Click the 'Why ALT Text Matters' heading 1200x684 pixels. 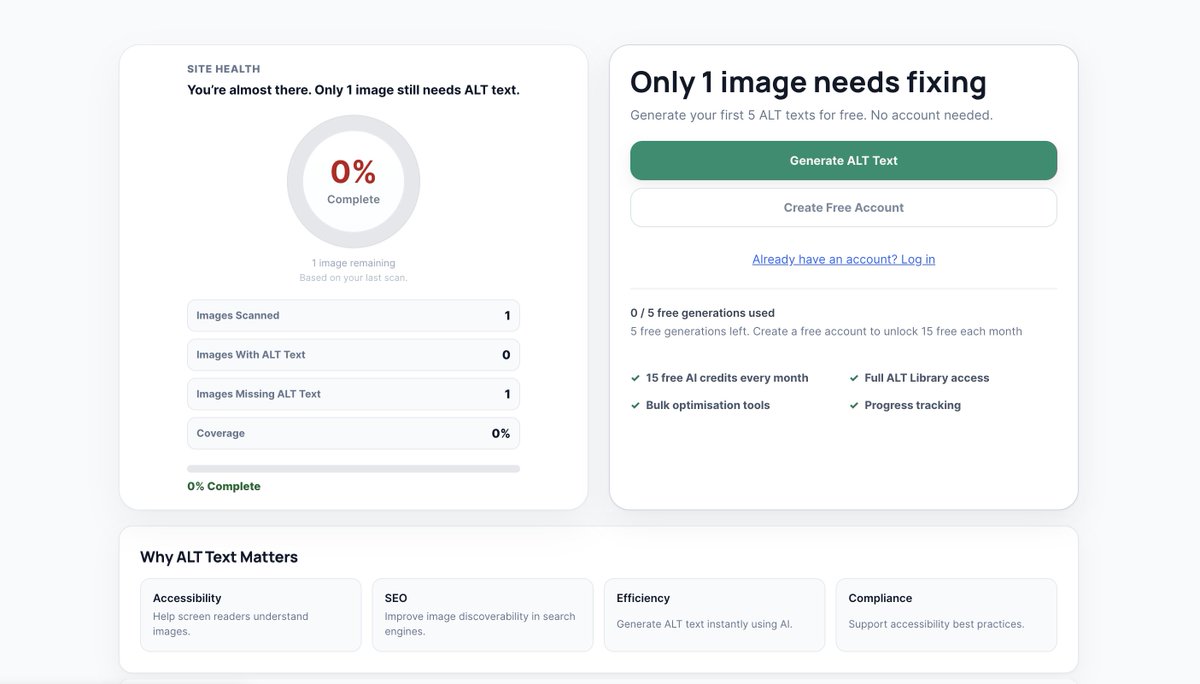(219, 557)
